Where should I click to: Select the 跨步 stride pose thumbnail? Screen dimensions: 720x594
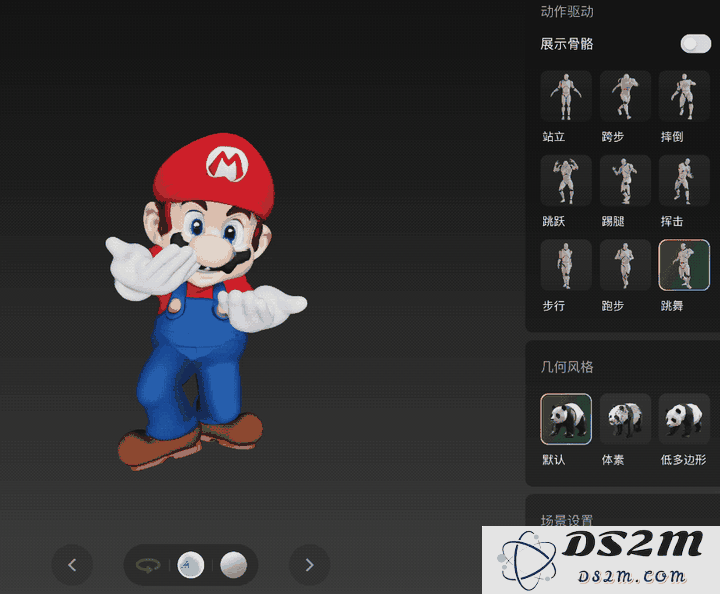[x=625, y=96]
